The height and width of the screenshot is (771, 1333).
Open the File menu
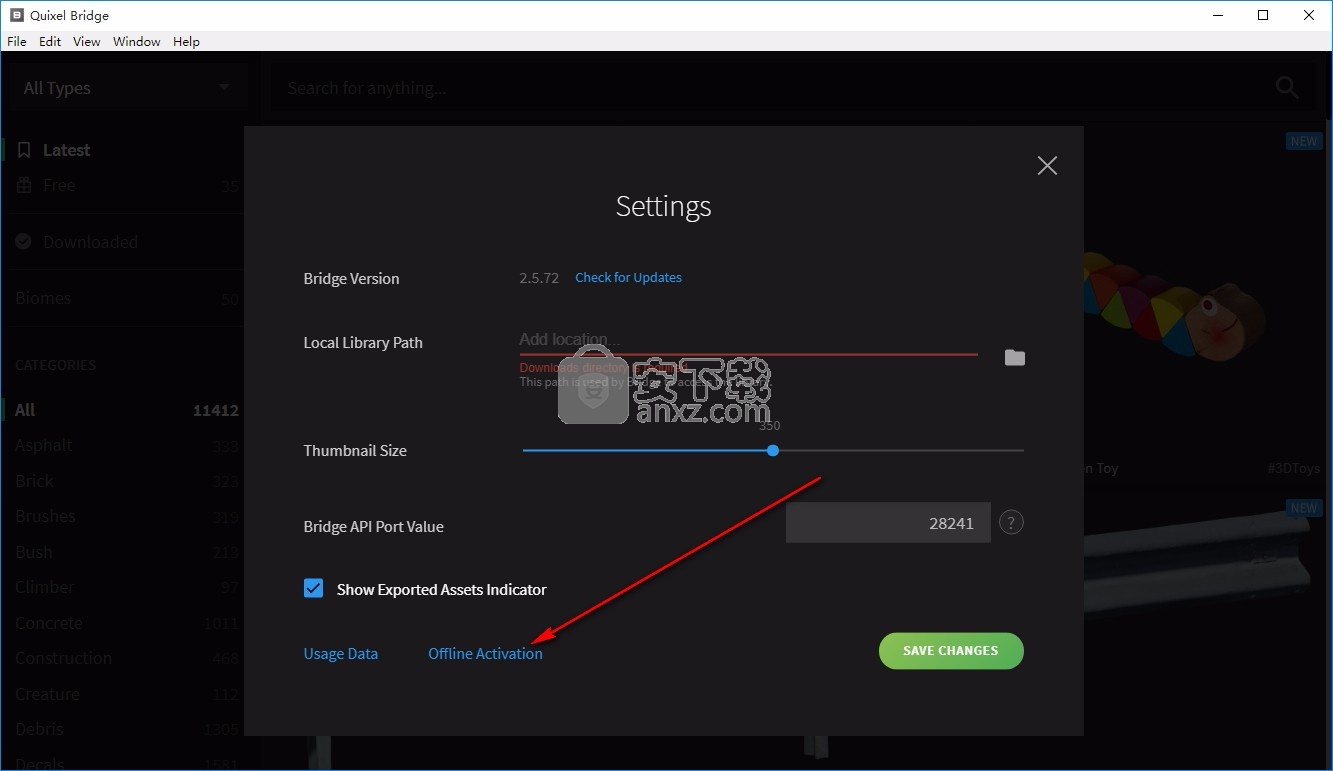pyautogui.click(x=17, y=41)
